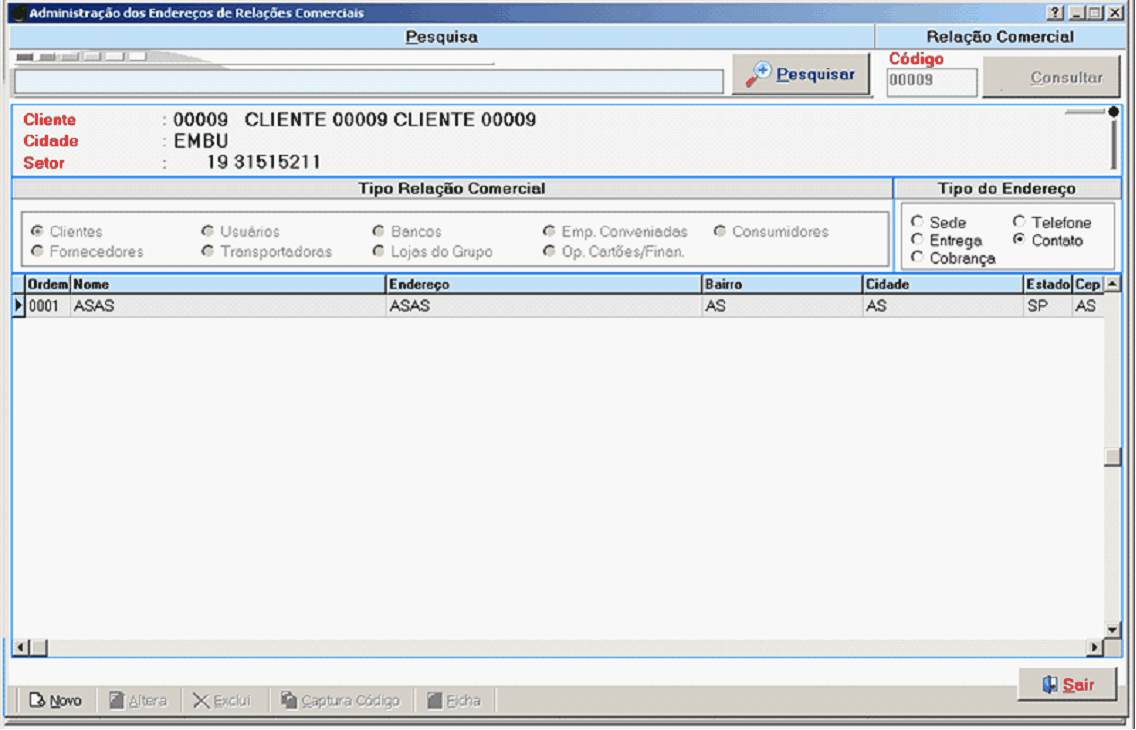1136x730 pixels.
Task: Click the Ficha toolbar button
Action: [x=453, y=701]
